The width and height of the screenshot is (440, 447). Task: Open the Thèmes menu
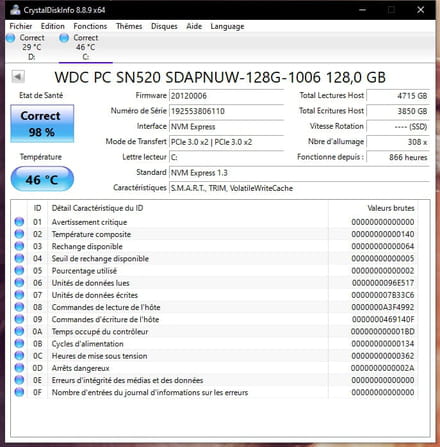(x=129, y=26)
